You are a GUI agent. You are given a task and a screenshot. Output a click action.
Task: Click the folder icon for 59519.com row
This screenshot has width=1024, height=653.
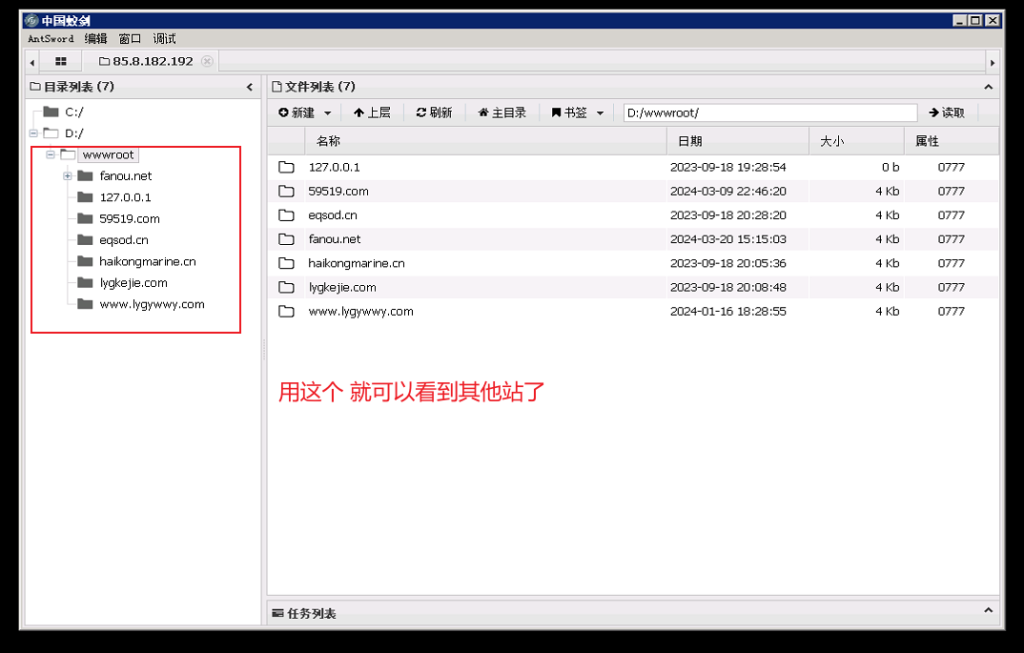tap(287, 191)
